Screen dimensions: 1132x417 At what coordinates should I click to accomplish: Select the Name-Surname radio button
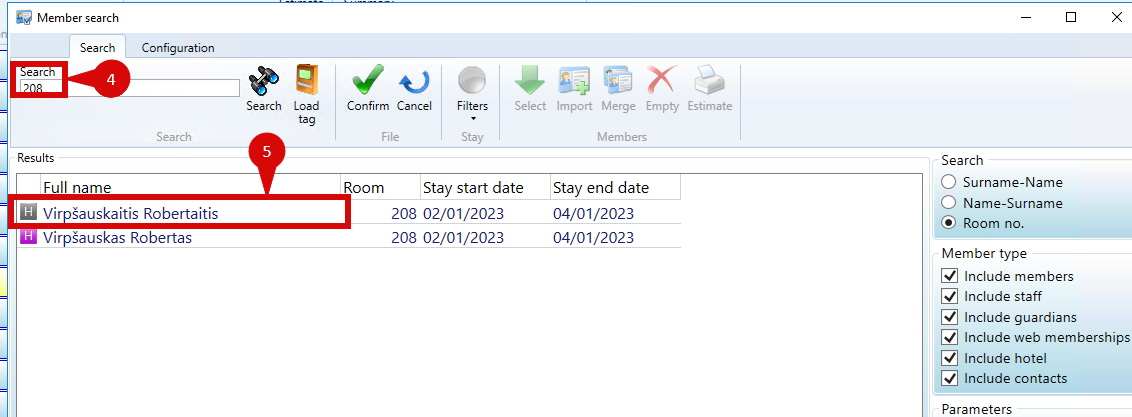point(949,203)
